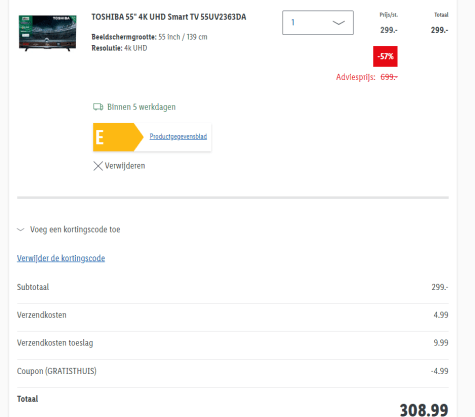Select the Coupon (GRATISTHUIS) text
475x417 pixels.
tap(57, 371)
